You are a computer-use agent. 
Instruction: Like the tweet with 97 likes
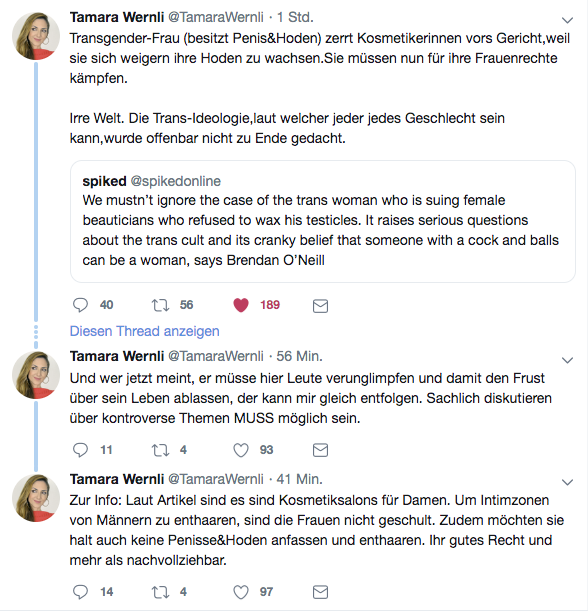tap(241, 592)
